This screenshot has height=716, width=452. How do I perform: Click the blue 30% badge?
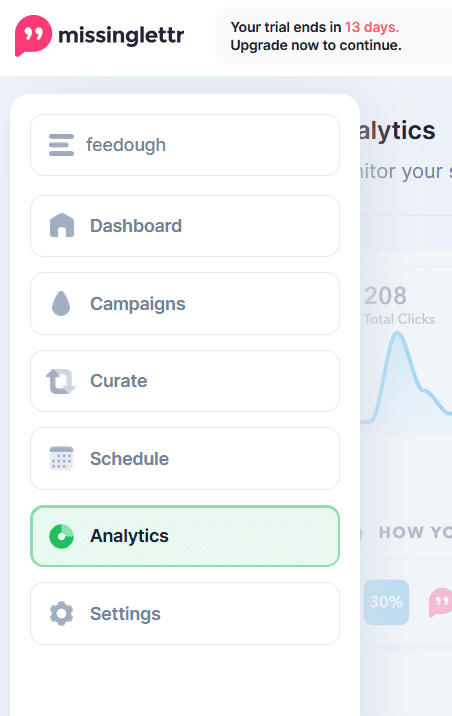click(386, 602)
